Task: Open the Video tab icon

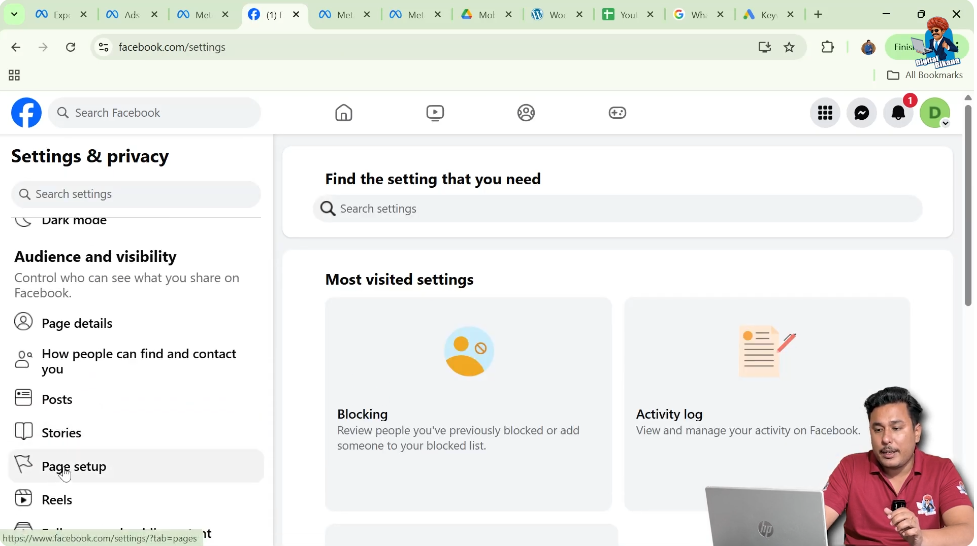Action: pos(435,113)
